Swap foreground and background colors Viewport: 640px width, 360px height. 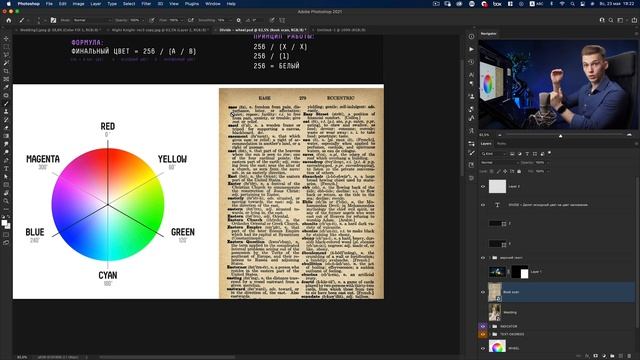point(9,218)
